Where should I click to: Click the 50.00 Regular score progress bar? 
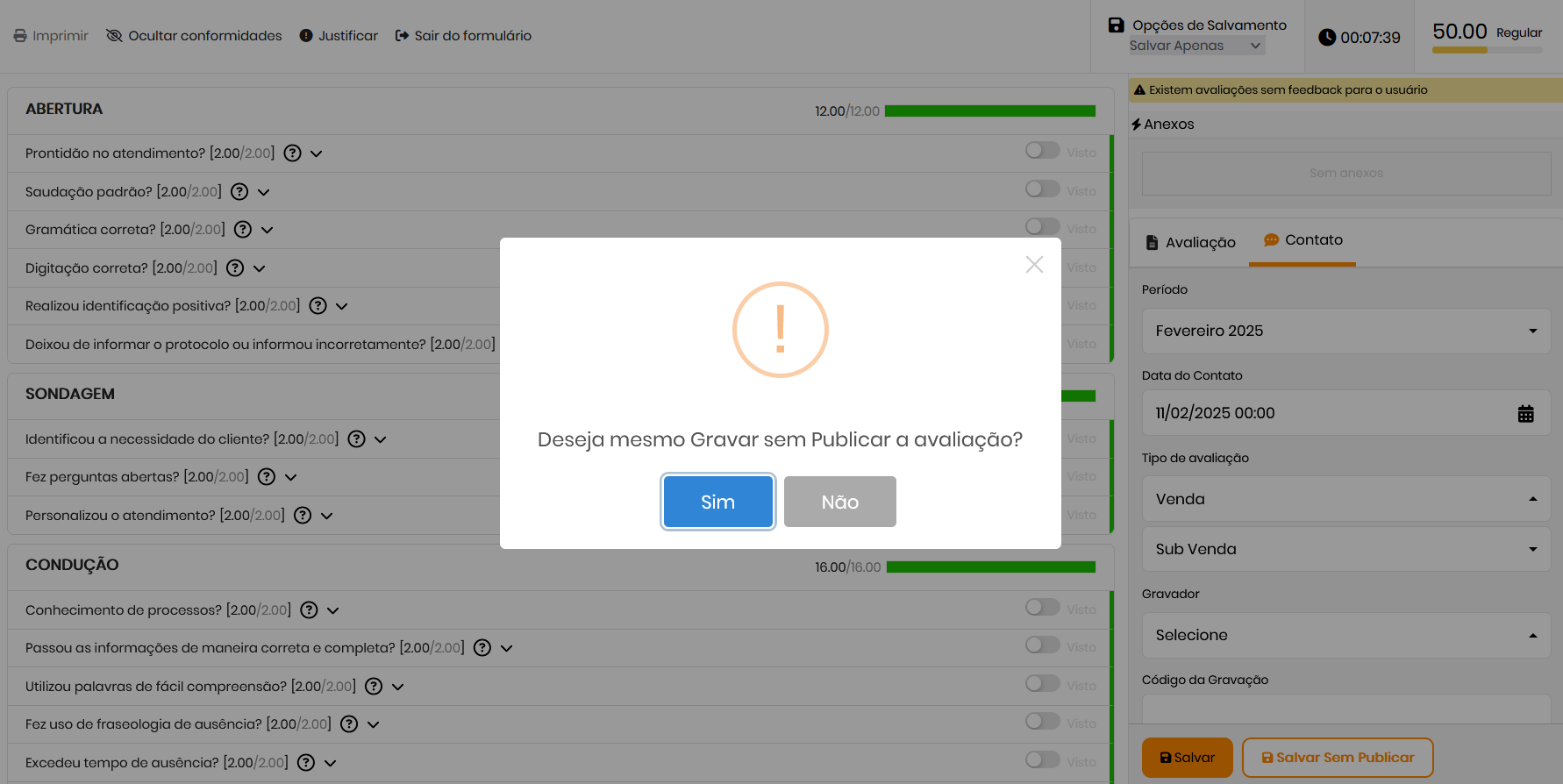(1487, 50)
